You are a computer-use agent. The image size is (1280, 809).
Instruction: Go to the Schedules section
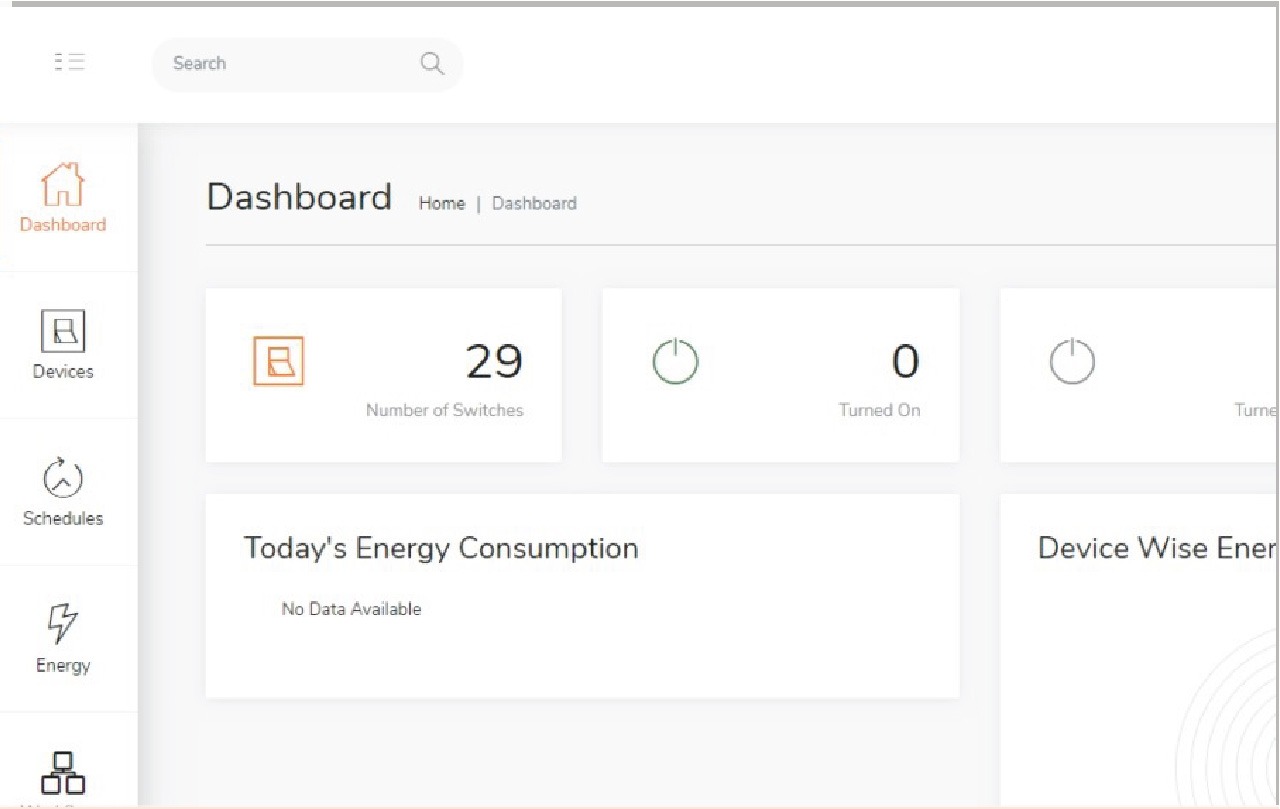pos(63,492)
